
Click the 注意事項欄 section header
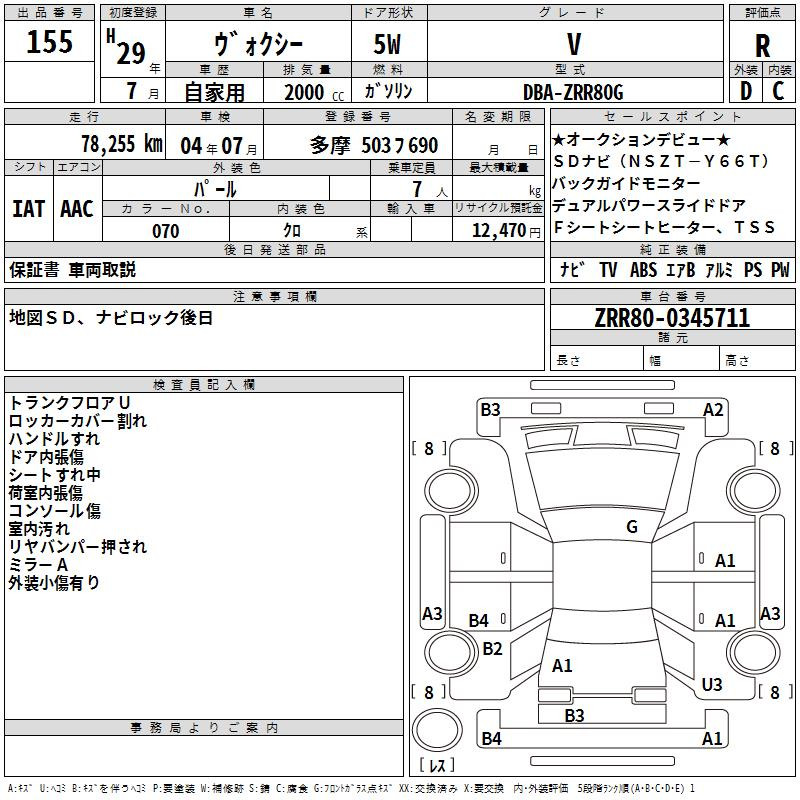click(274, 296)
